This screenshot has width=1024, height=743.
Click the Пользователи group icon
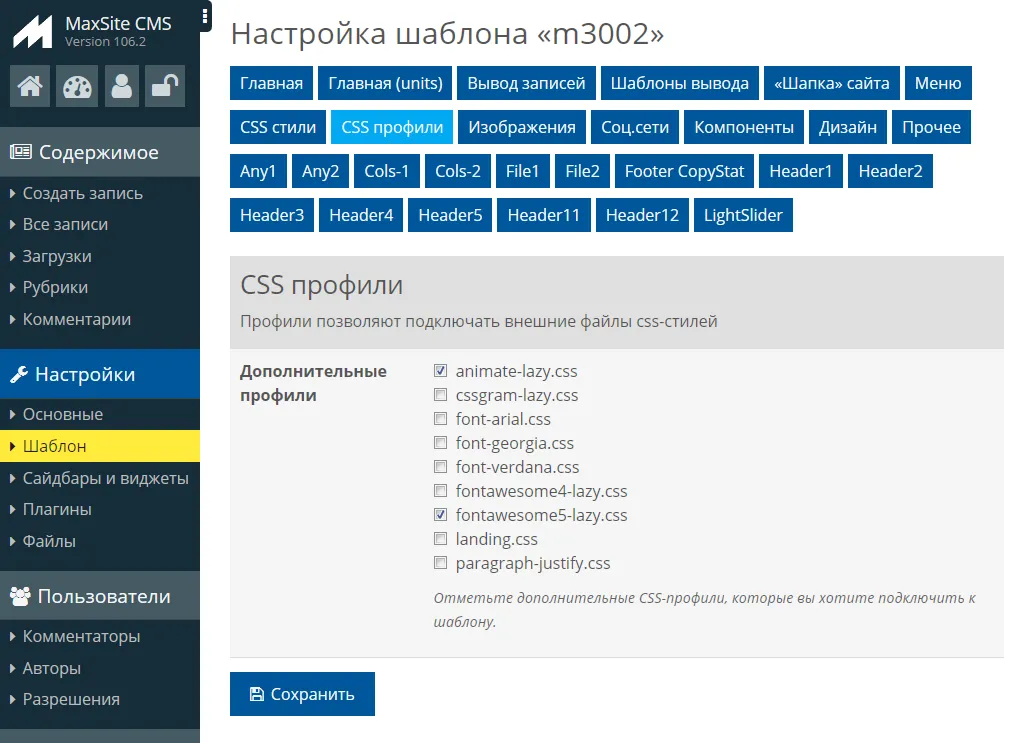tap(20, 597)
